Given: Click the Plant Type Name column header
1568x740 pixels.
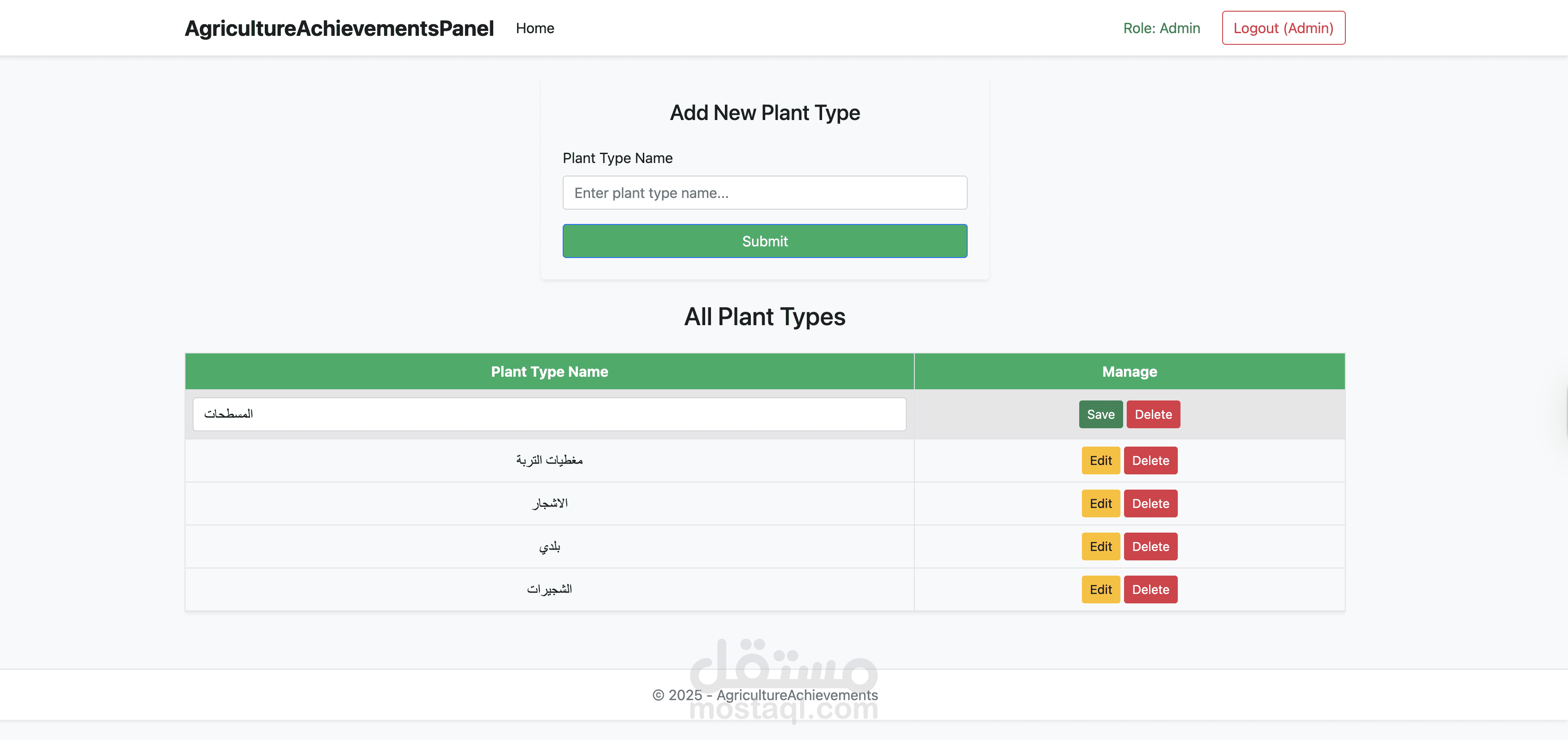Looking at the screenshot, I should [549, 372].
